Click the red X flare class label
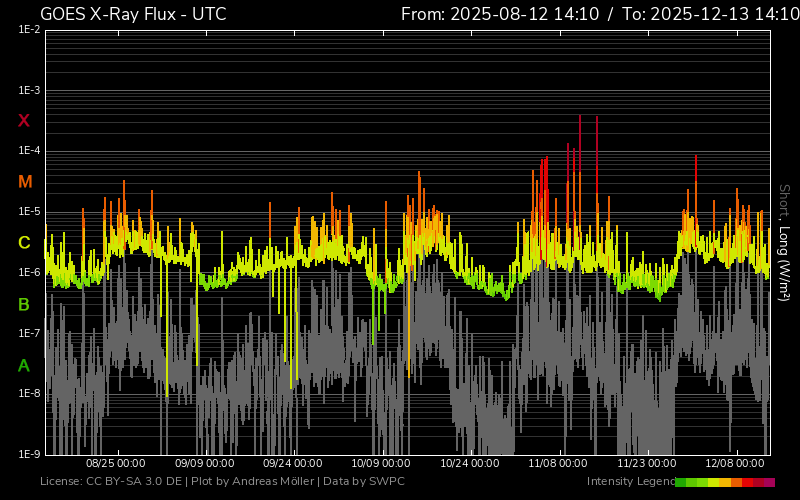The image size is (800, 500). [x=24, y=121]
